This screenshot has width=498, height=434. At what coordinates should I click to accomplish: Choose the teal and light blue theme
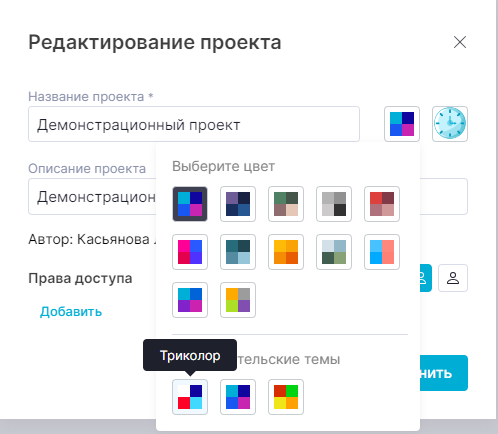(238, 252)
